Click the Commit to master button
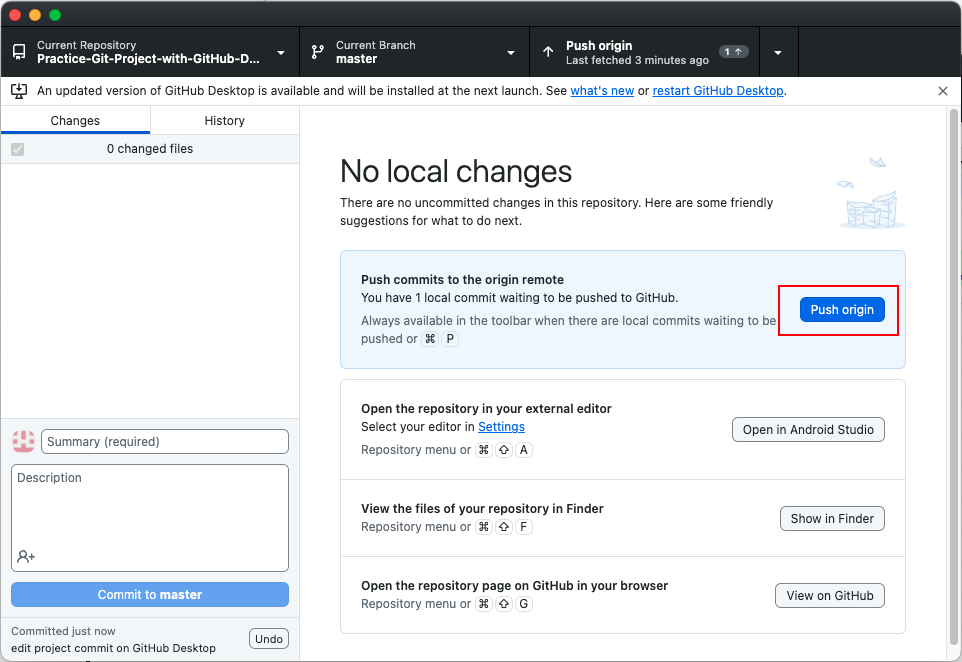 point(150,595)
